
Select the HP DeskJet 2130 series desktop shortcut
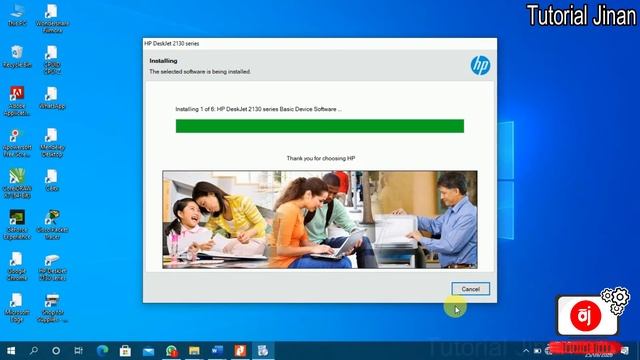coord(52,268)
